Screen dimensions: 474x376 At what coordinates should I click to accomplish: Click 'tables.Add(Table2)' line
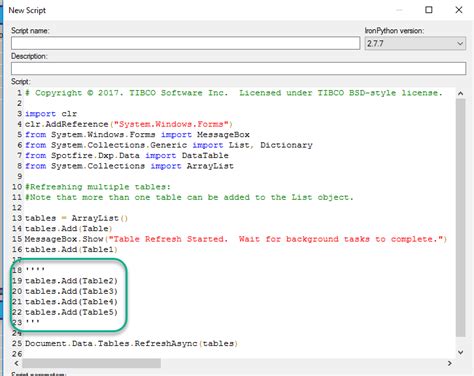pyautogui.click(x=71, y=281)
